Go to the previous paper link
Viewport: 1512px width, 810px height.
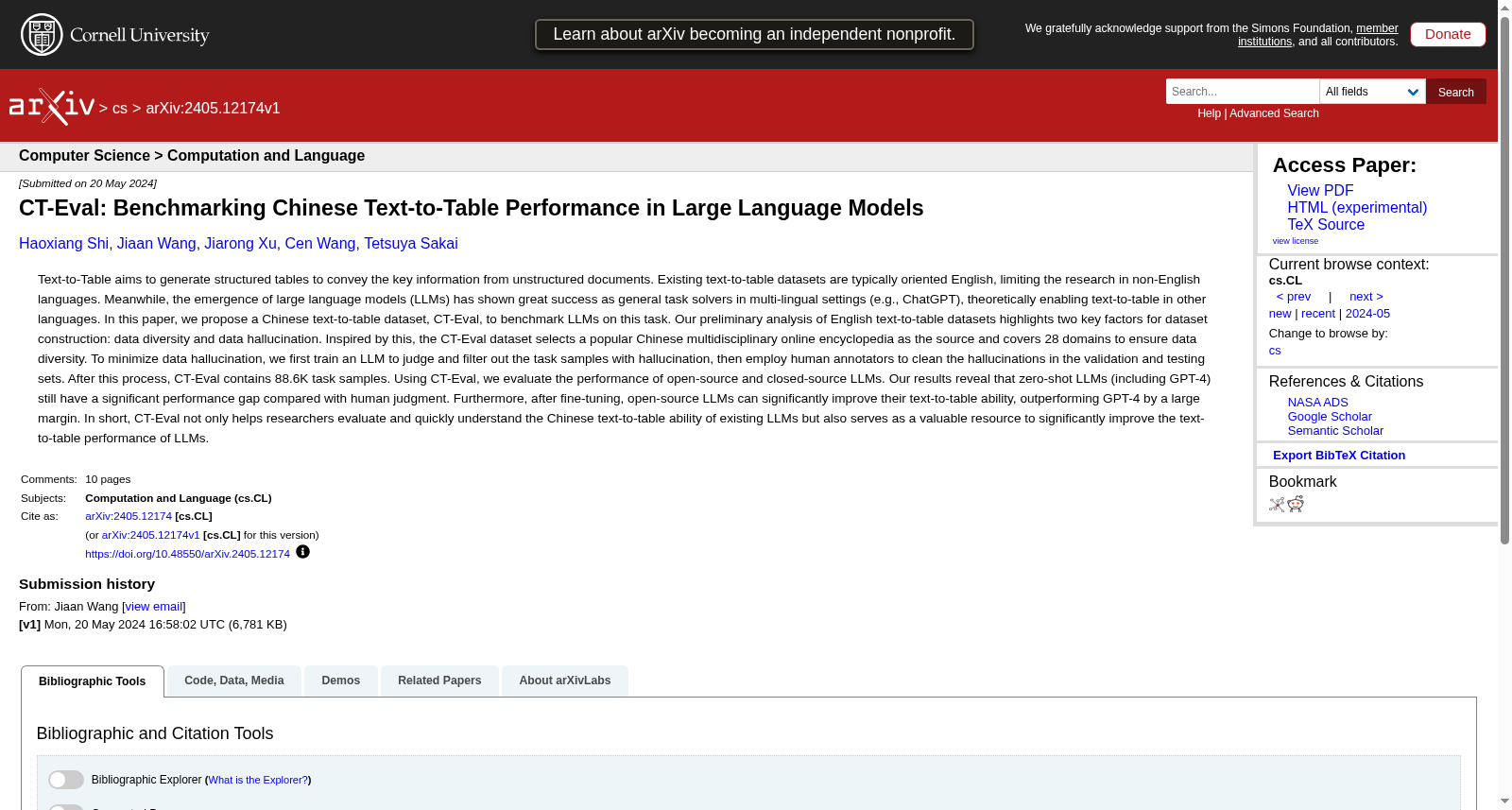(1294, 297)
